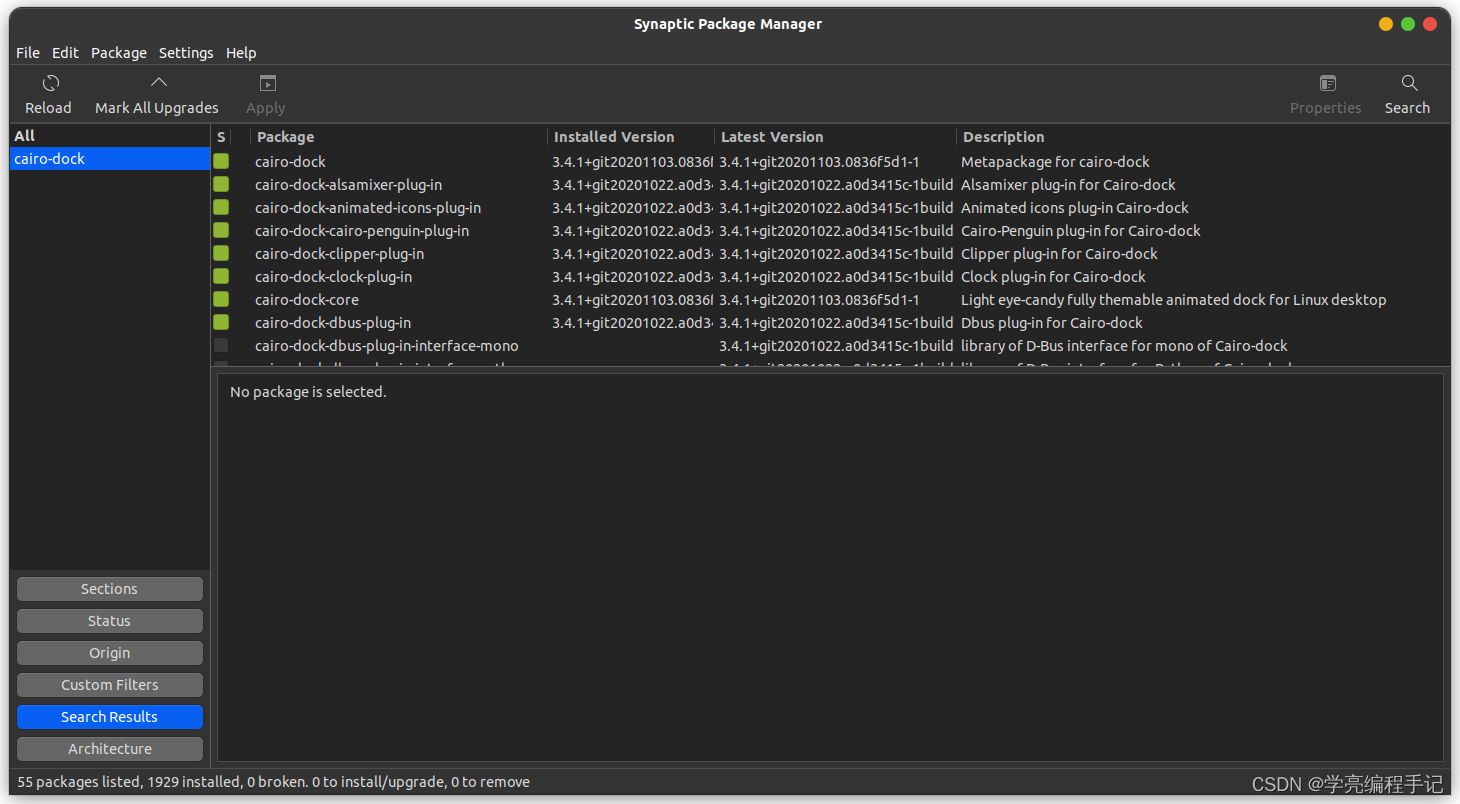Toggle status box of cairo-dock-animated-icons-plug-in
Screen dimensions: 1460x804
point(221,207)
